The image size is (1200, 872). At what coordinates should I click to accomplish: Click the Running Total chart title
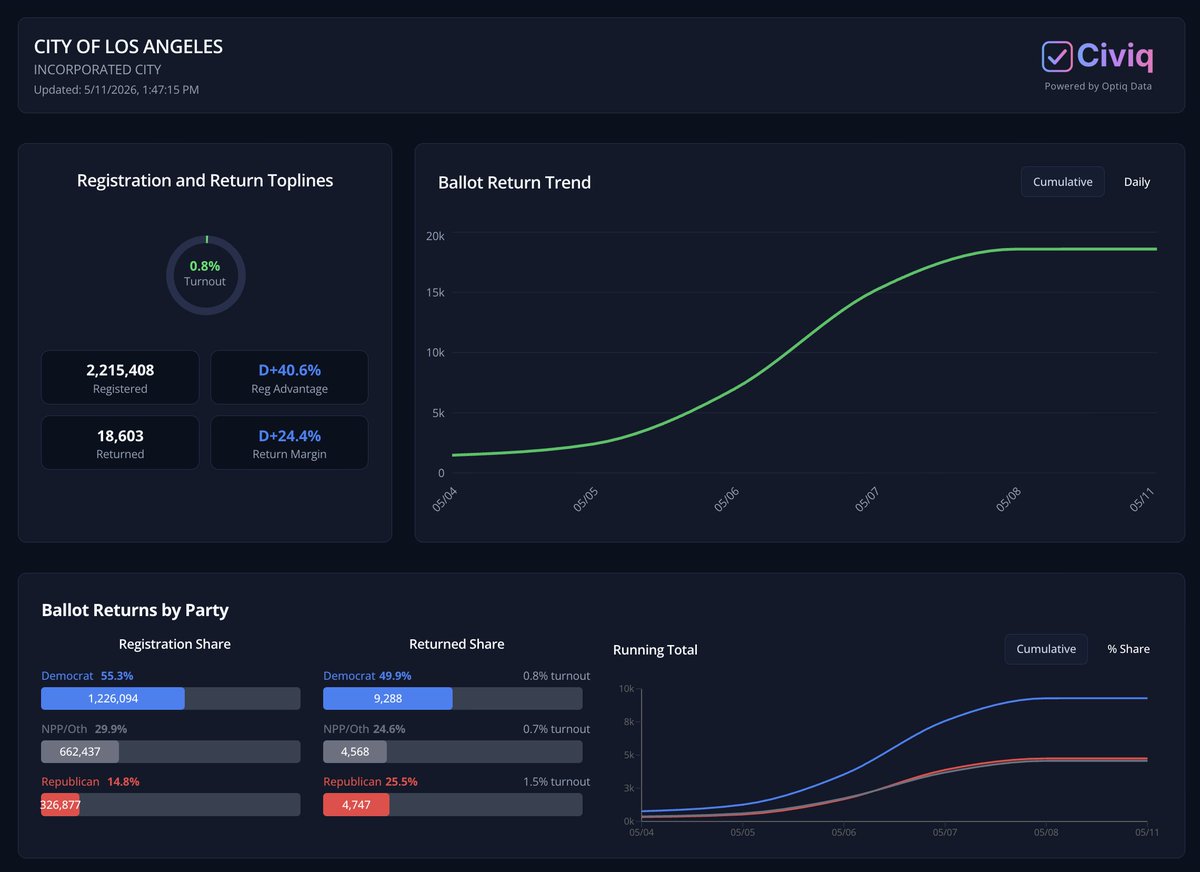[655, 650]
